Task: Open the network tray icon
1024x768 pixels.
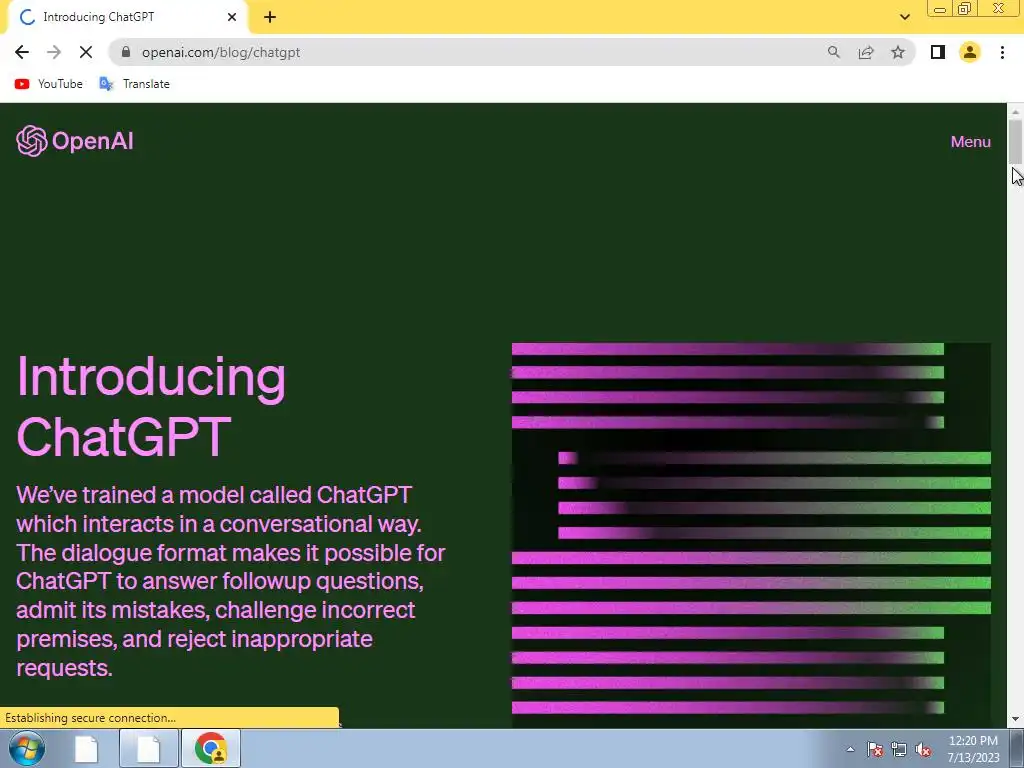Action: [899, 749]
